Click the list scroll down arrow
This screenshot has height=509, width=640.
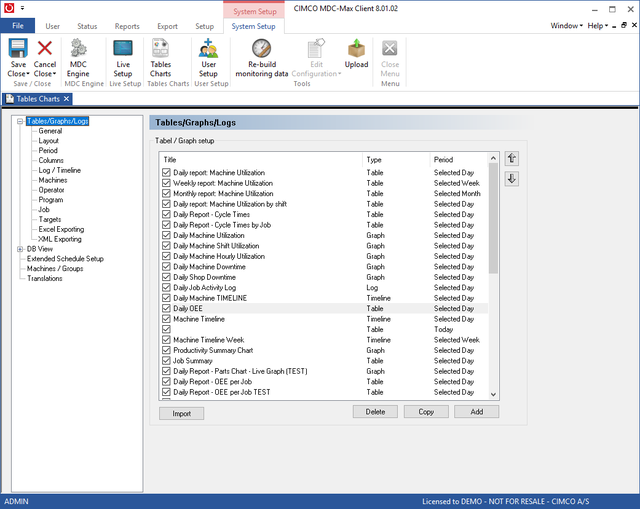[x=493, y=394]
